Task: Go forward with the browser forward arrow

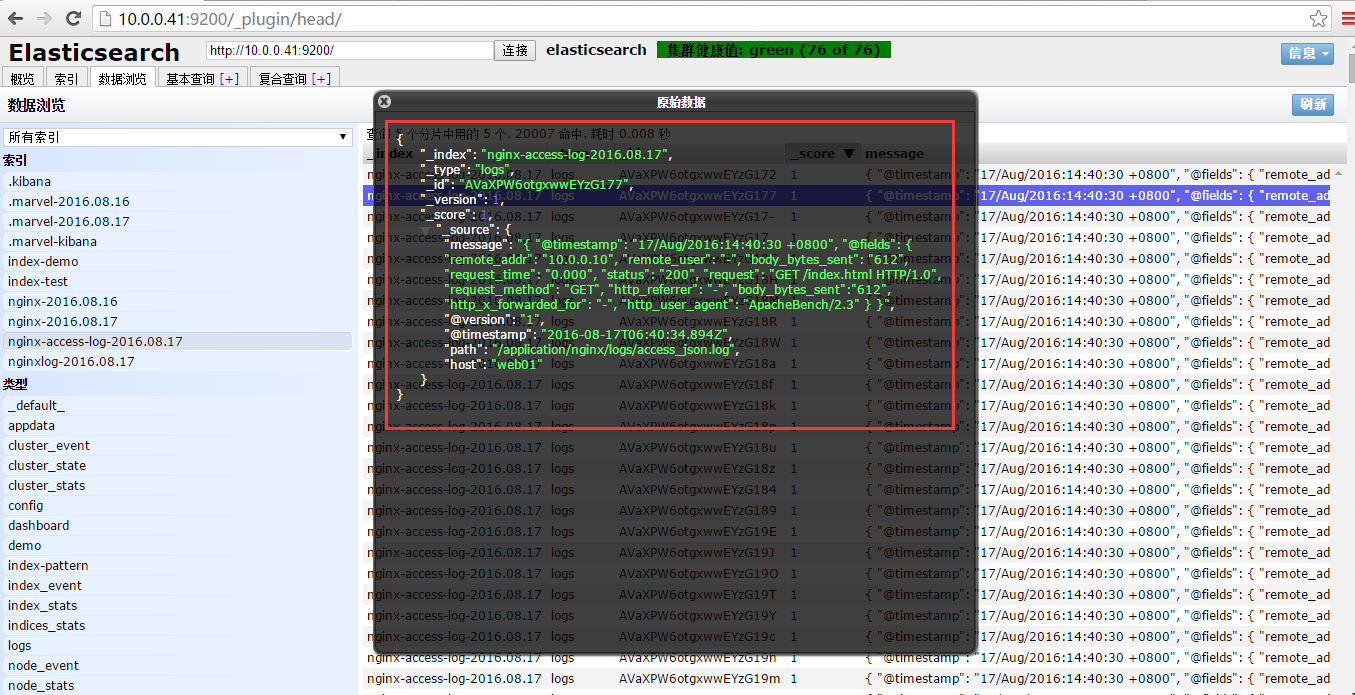Action: [45, 18]
